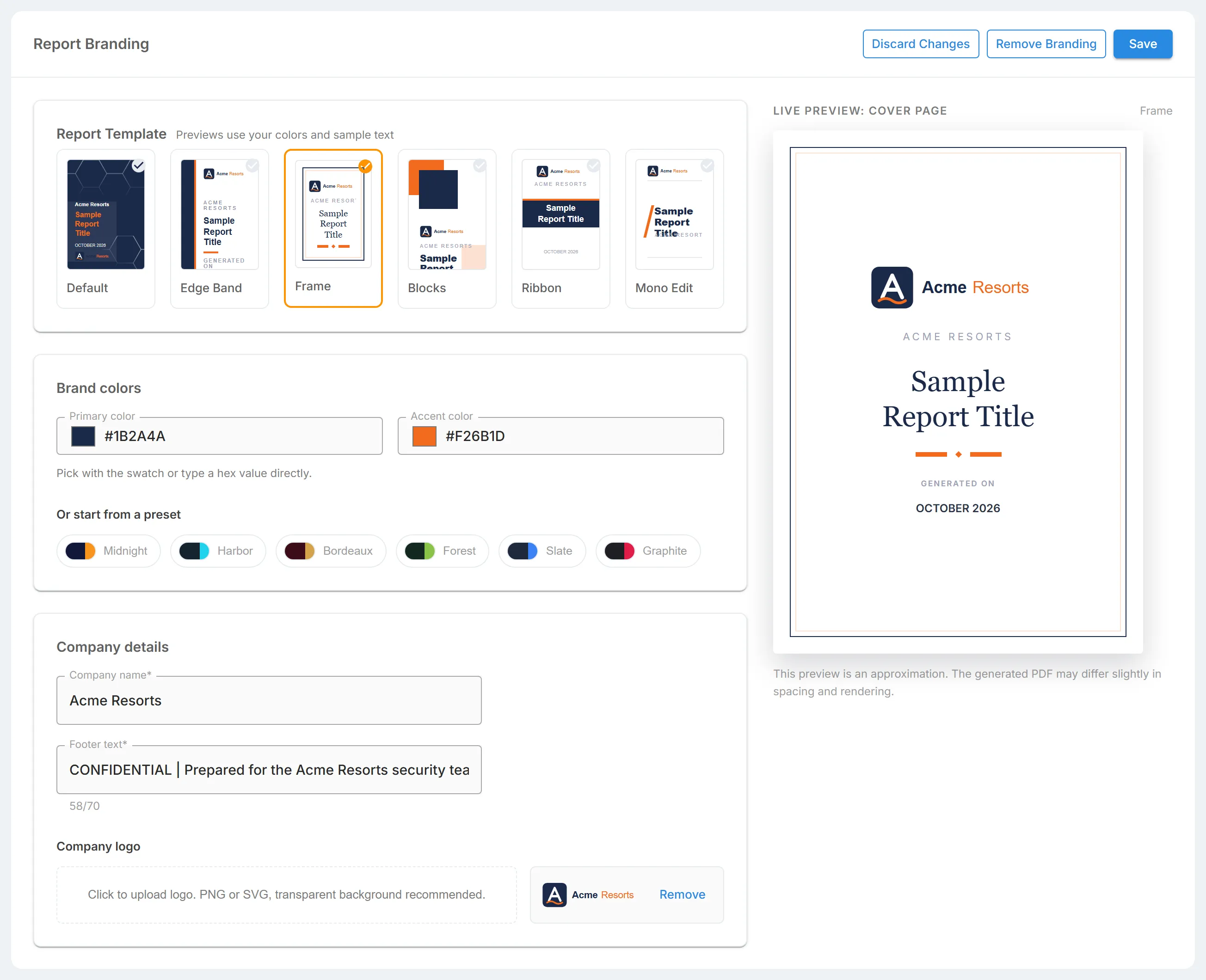
Task: Select the Blocks template card
Action: [x=447, y=229]
